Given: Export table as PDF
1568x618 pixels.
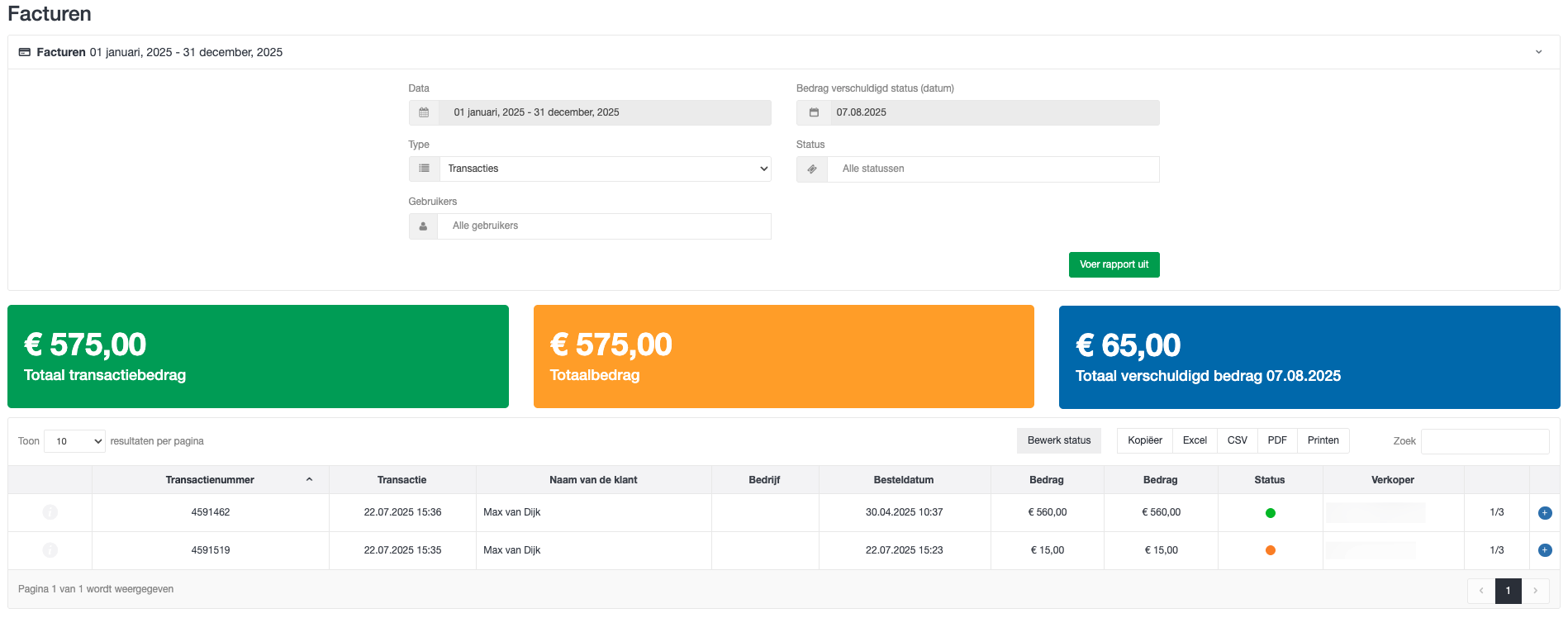Looking at the screenshot, I should click(1277, 440).
